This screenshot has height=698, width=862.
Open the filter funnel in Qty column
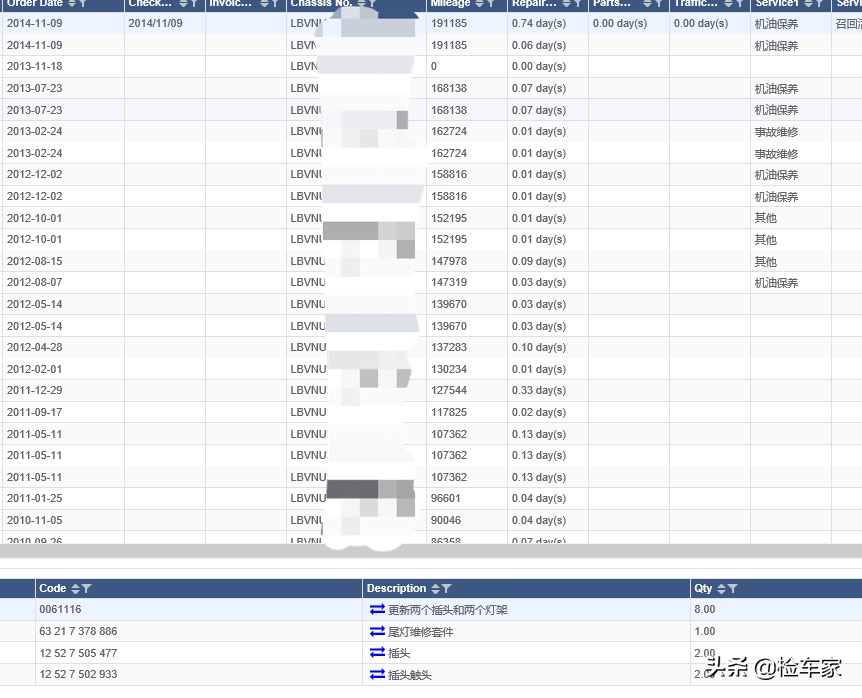733,589
